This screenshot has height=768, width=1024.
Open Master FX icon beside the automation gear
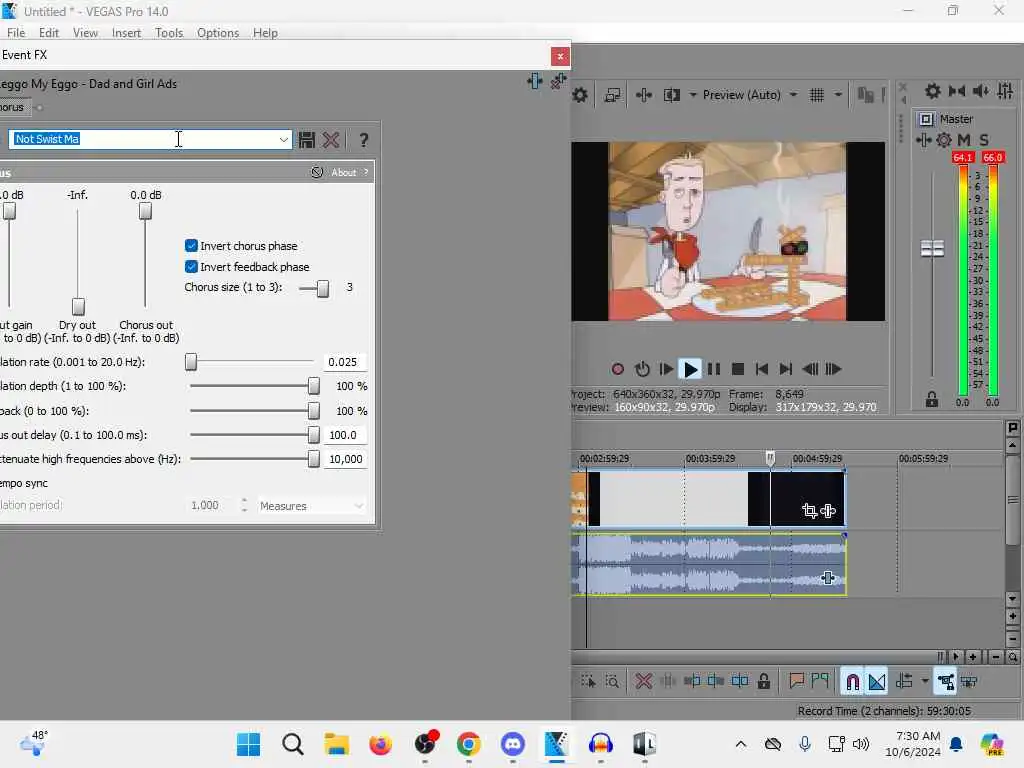click(x=923, y=140)
